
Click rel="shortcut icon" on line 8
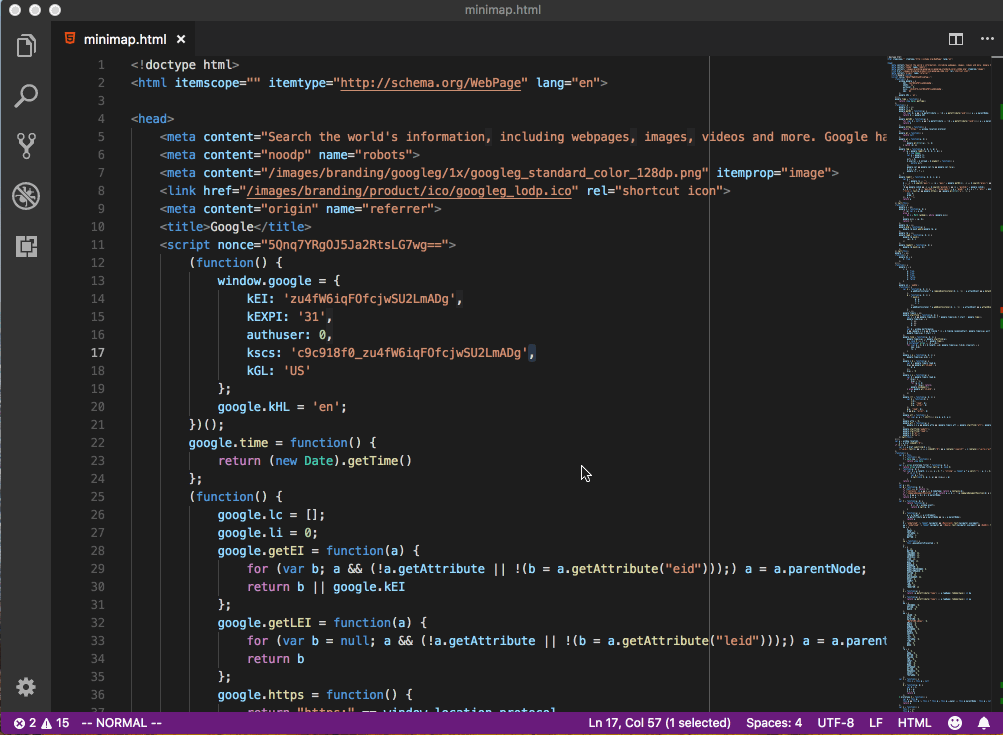[654, 191]
